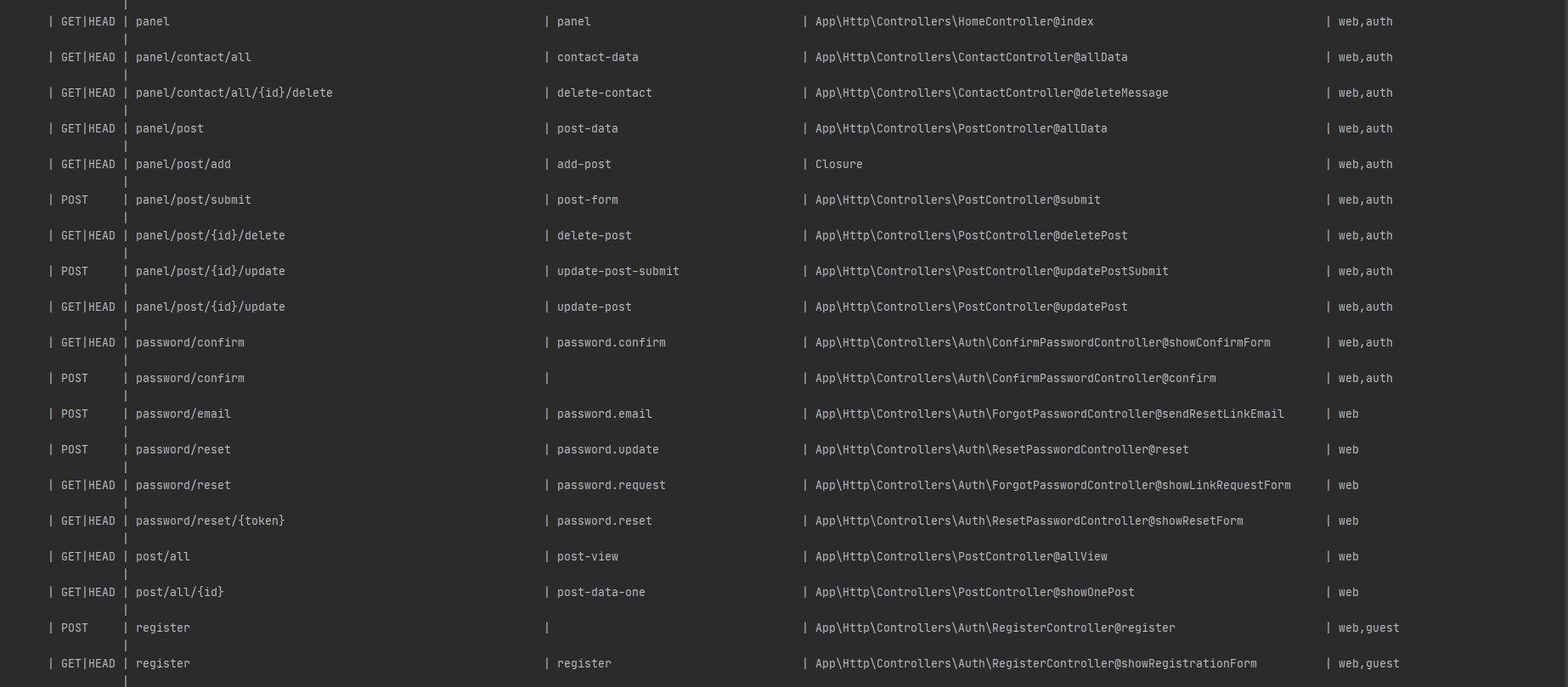Select the post-view route name
This screenshot has width=1568, height=687.
[x=587, y=557]
